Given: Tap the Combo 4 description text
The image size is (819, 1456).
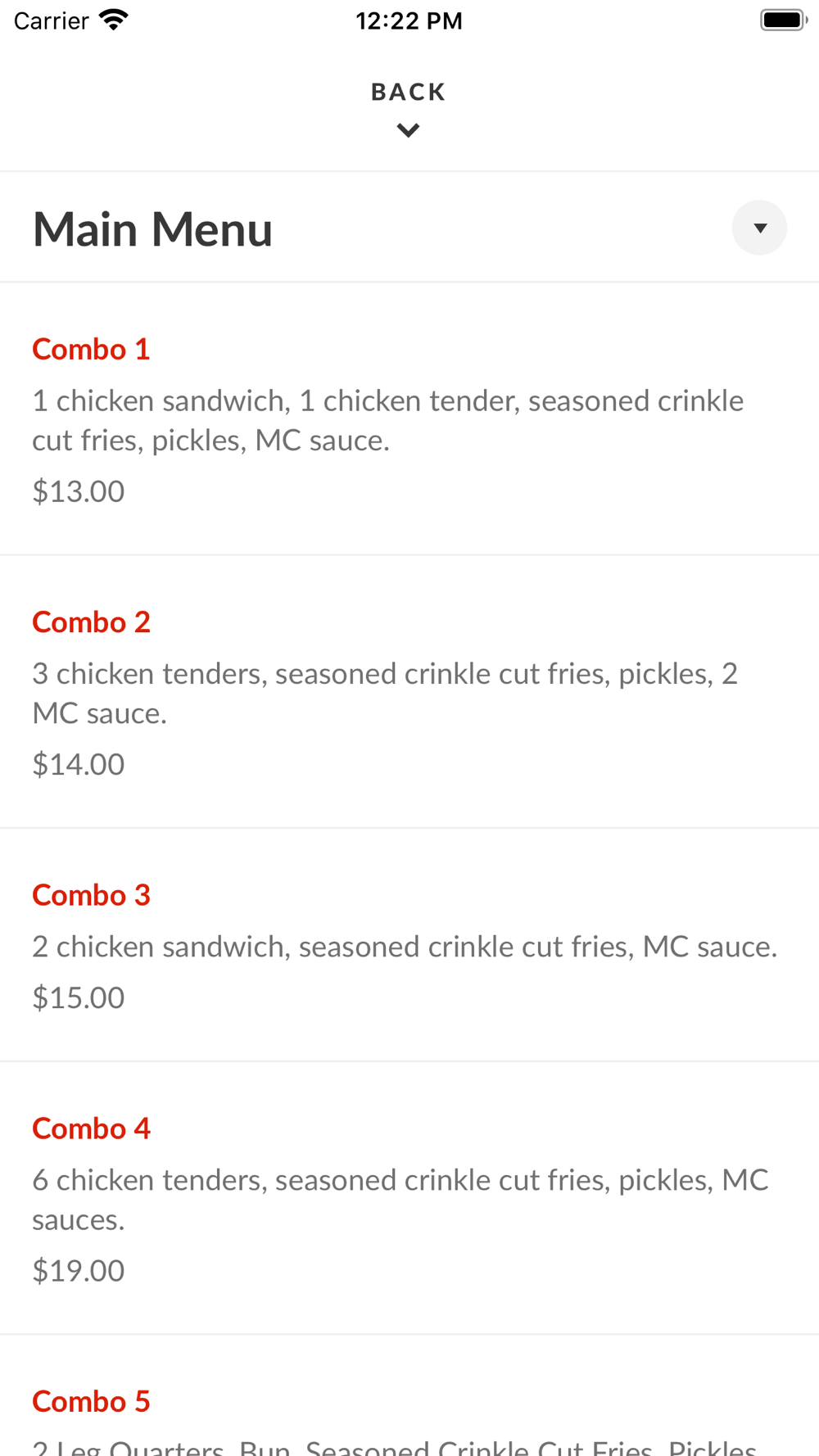Looking at the screenshot, I should (400, 1199).
